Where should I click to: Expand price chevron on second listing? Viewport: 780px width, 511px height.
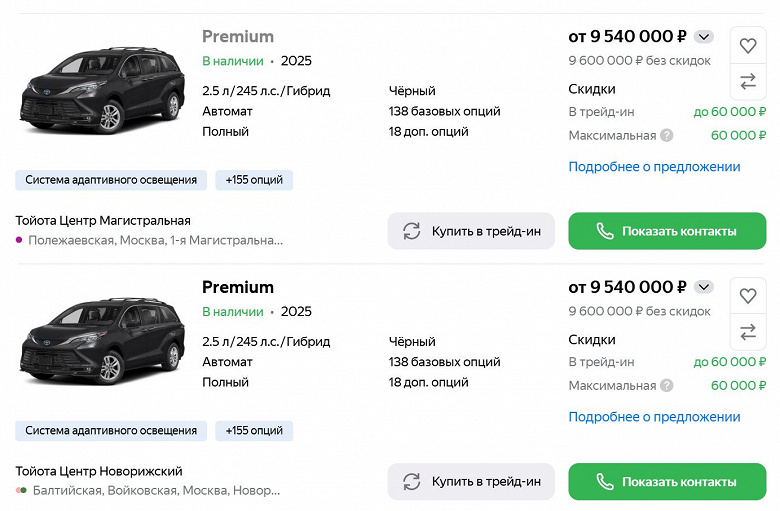(x=704, y=287)
